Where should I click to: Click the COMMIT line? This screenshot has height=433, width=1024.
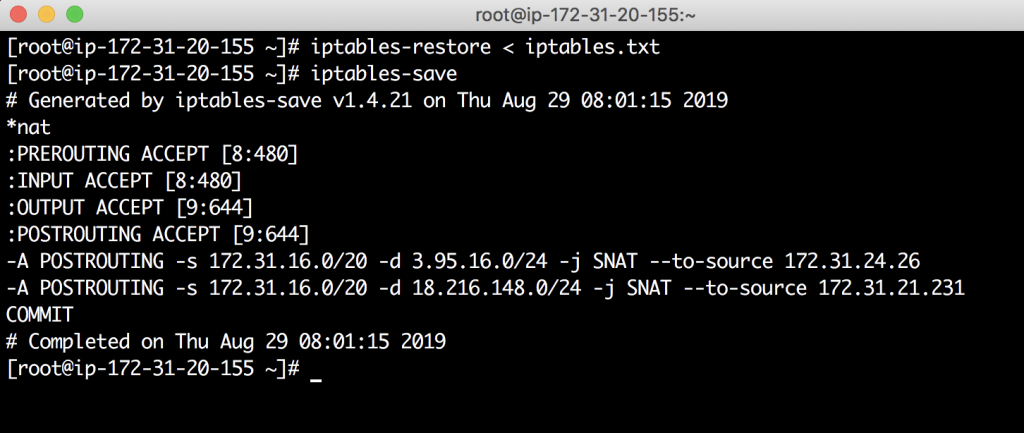tap(39, 315)
